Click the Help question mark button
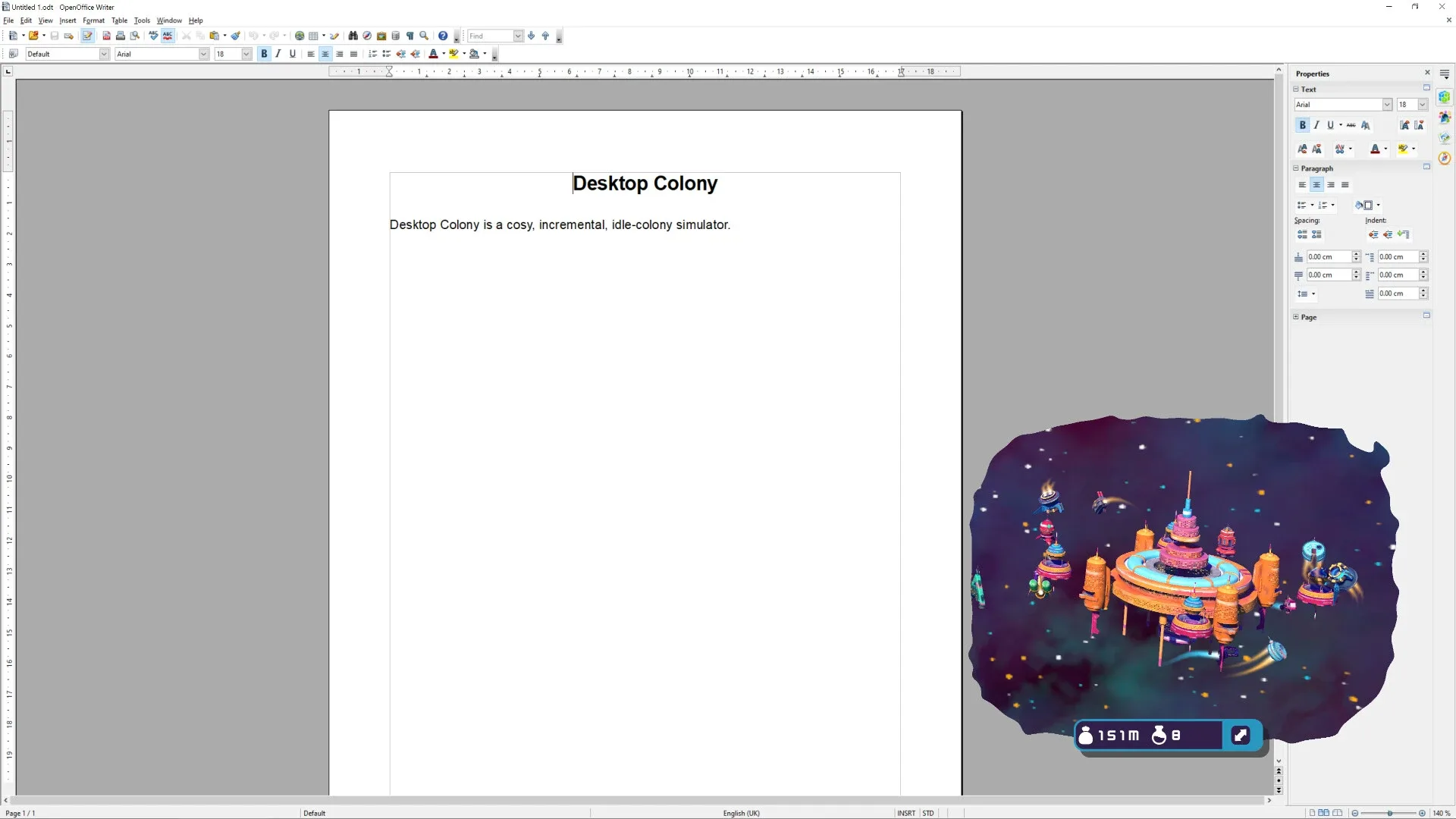This screenshot has height=819, width=1456. (x=441, y=36)
